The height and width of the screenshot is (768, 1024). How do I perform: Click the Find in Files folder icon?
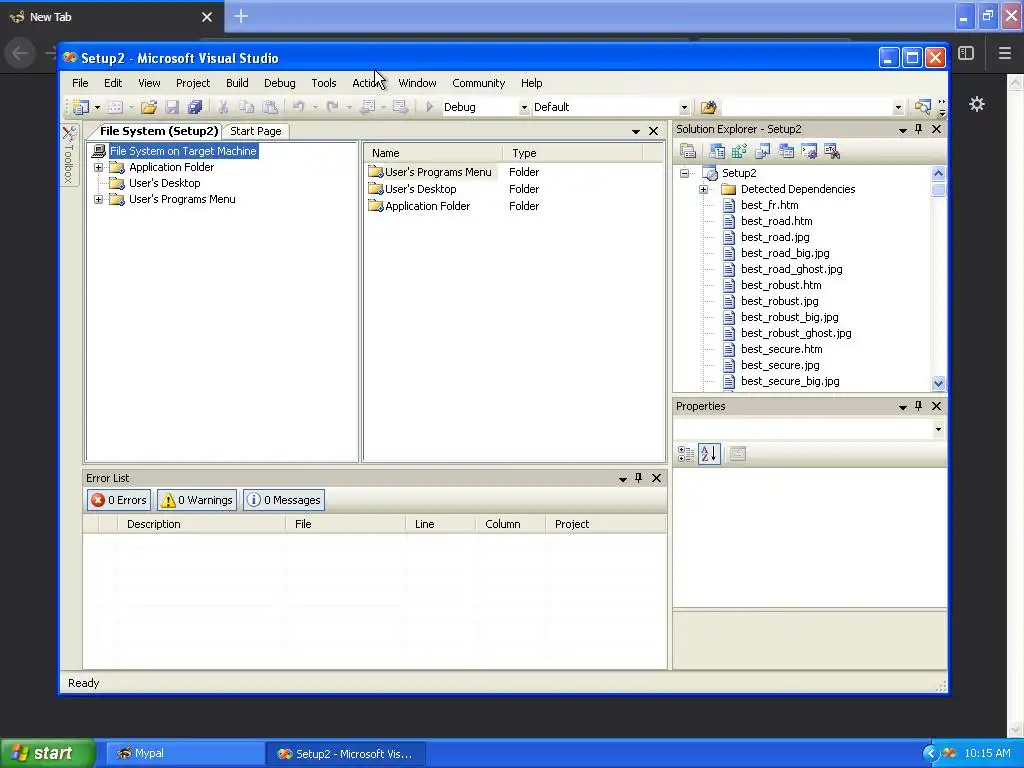(x=709, y=107)
